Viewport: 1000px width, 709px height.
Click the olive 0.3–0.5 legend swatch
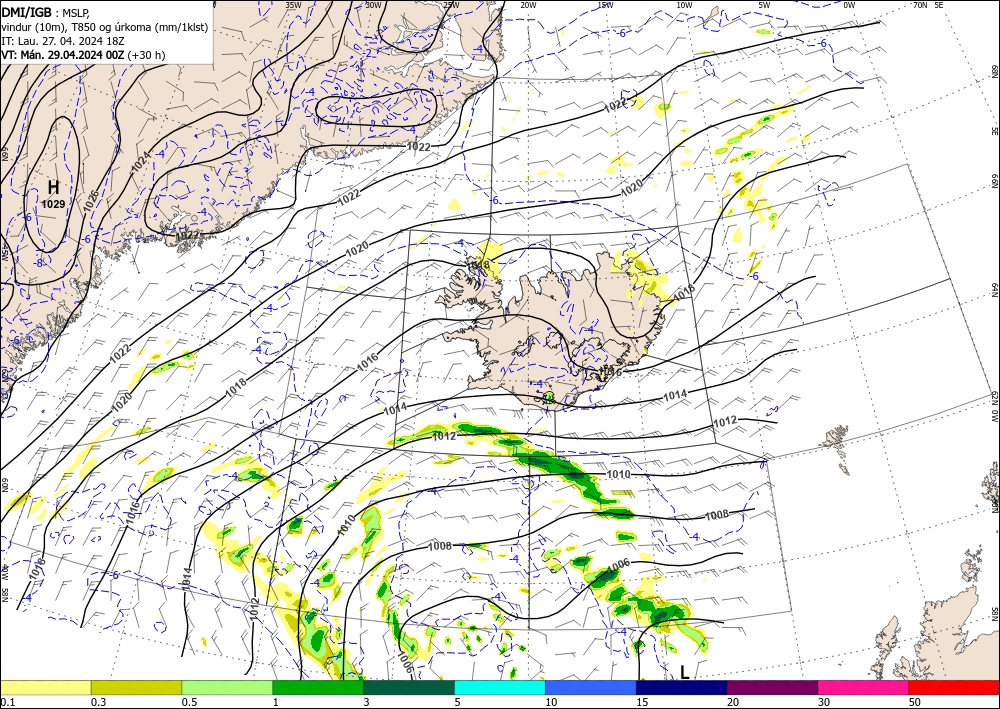click(136, 687)
